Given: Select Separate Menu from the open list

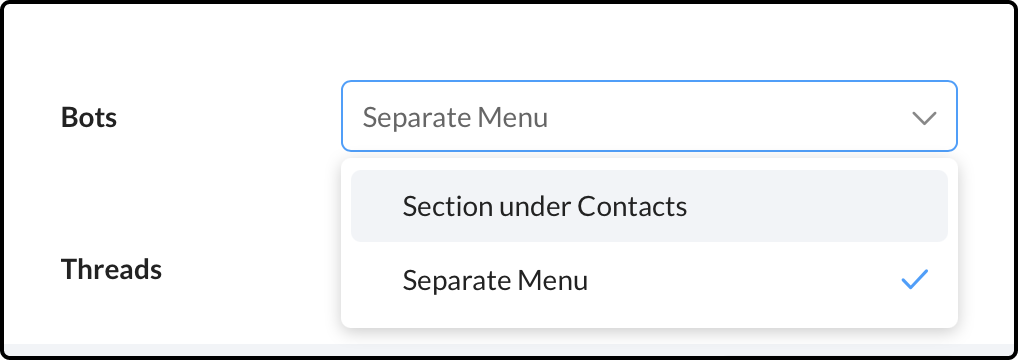Looking at the screenshot, I should pos(649,280).
